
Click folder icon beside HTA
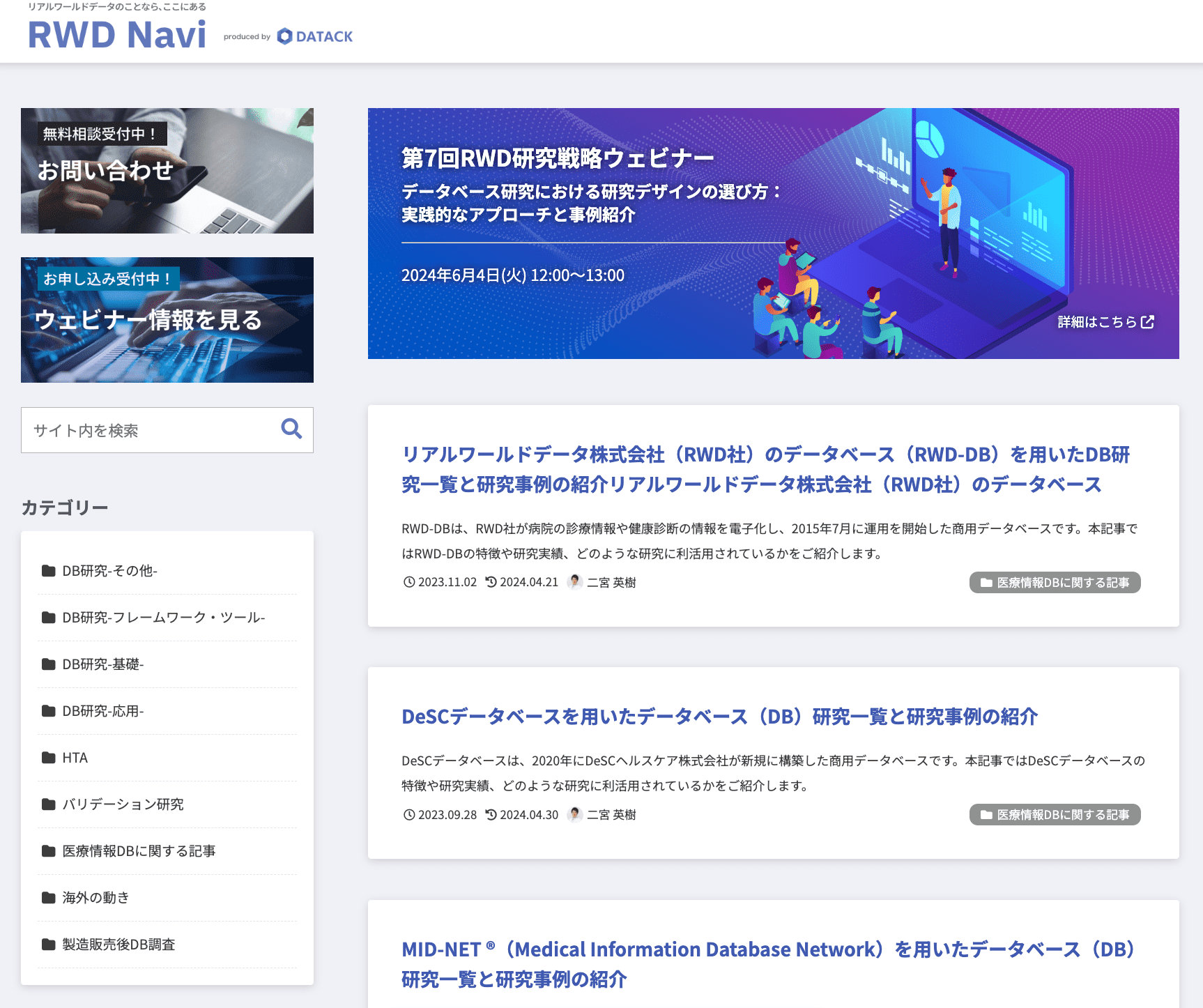(48, 758)
